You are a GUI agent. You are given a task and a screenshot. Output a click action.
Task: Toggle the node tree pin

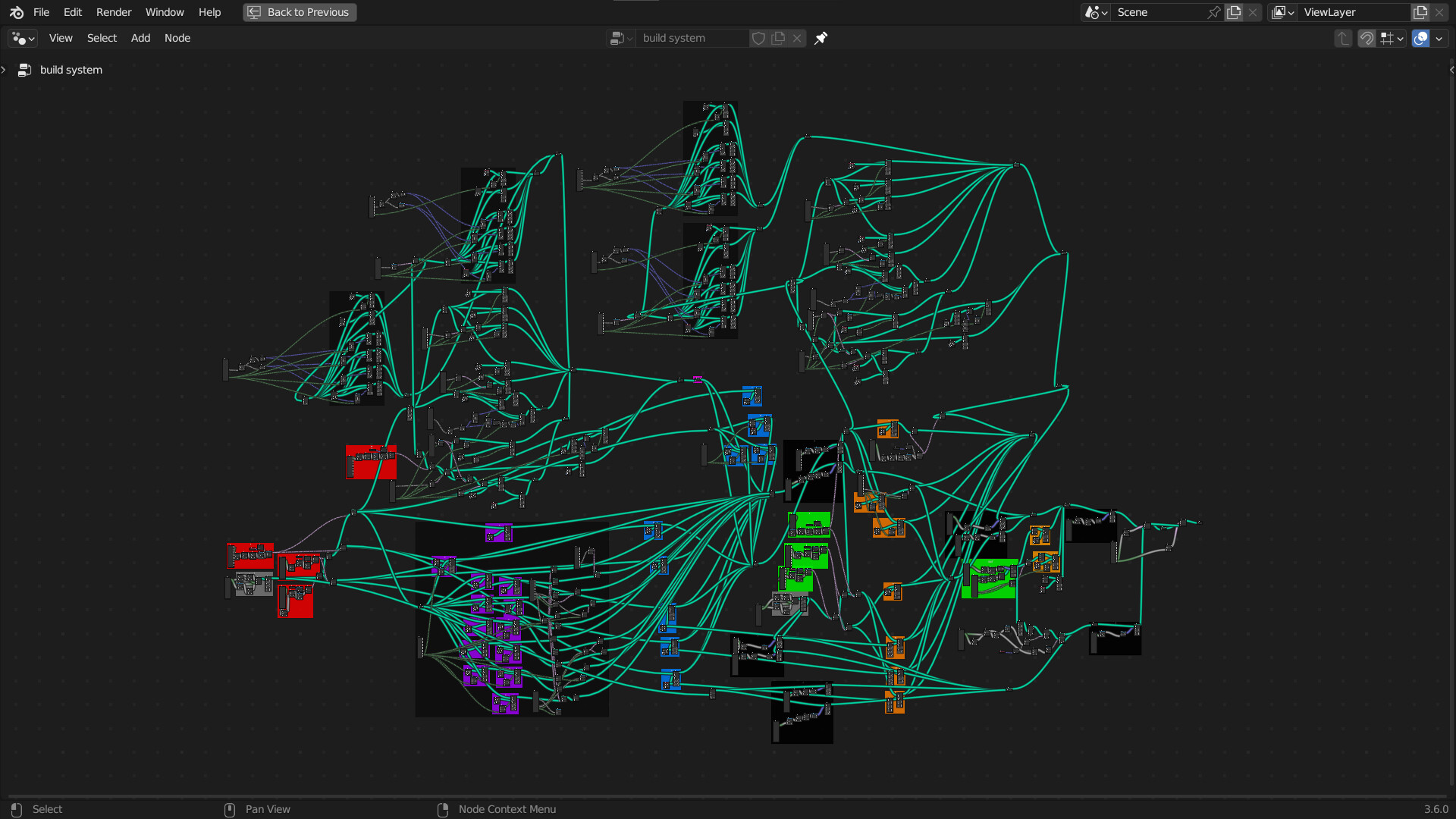[x=821, y=38]
